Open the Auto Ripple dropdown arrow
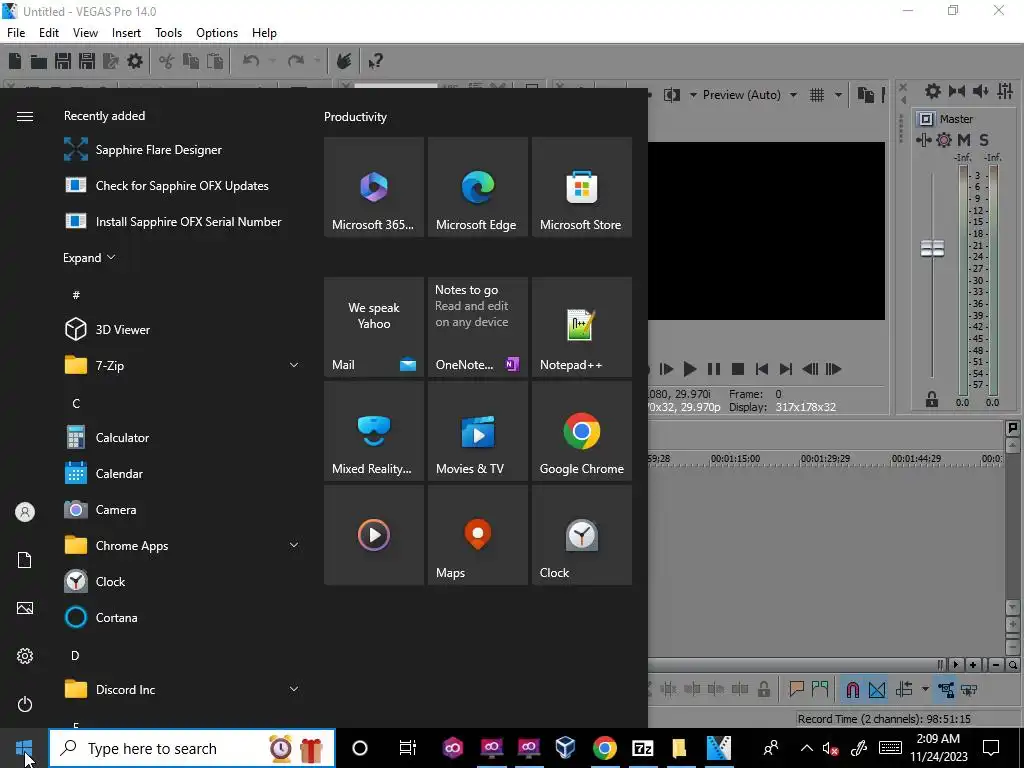The width and height of the screenshot is (1024, 768). (925, 689)
